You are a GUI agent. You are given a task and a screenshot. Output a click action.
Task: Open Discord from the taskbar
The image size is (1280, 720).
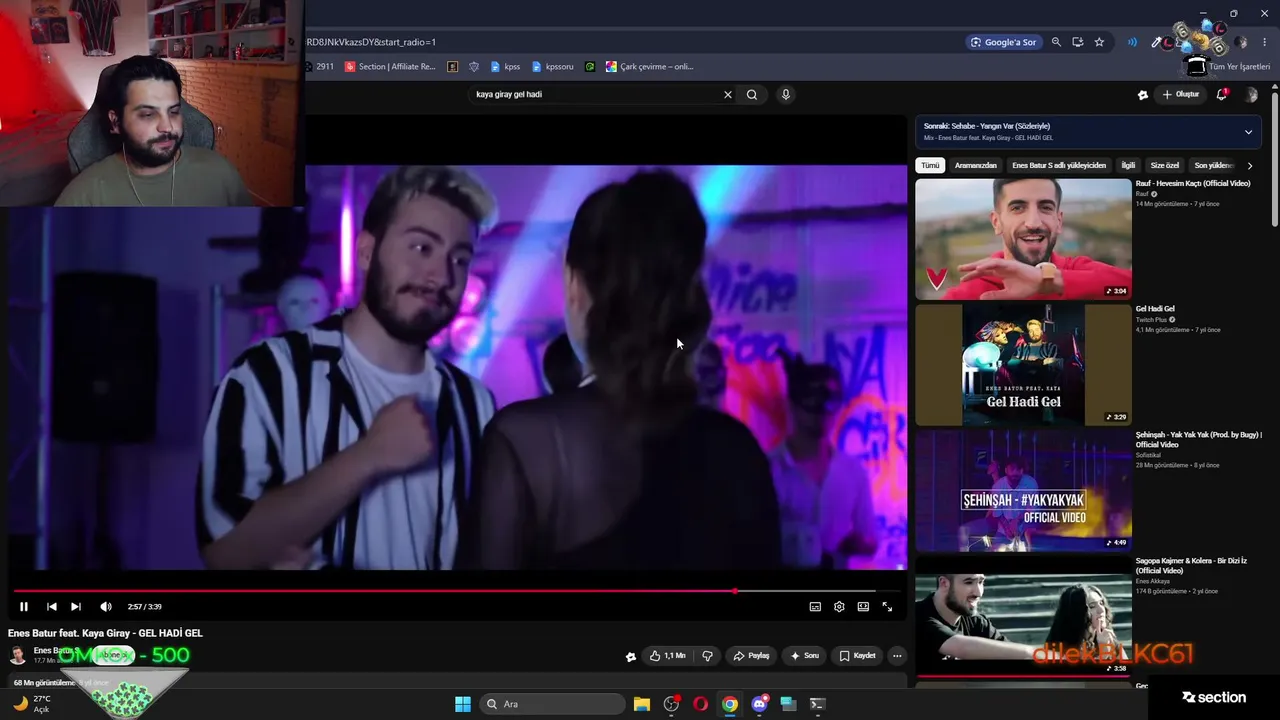[x=759, y=704]
